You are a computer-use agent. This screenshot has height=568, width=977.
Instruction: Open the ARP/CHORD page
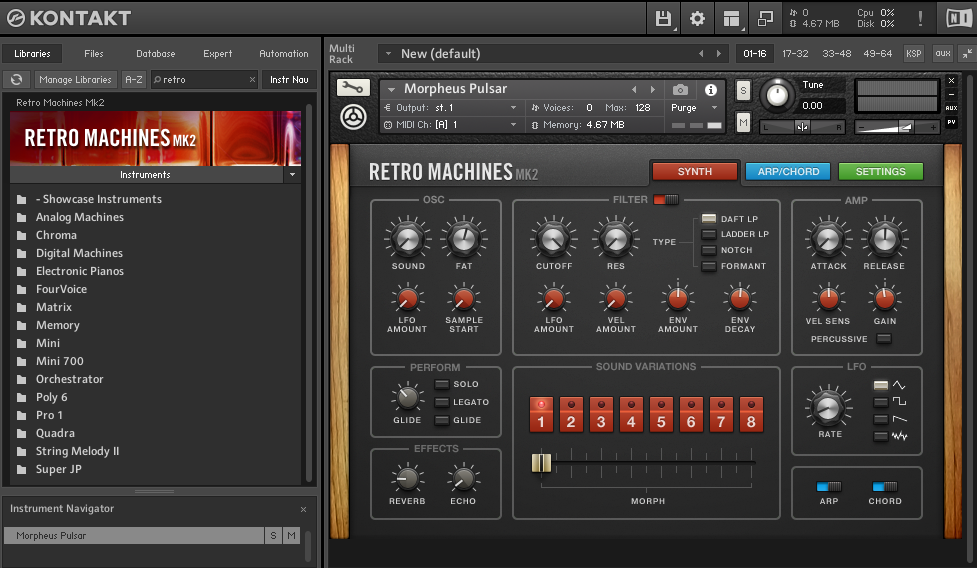click(x=788, y=172)
